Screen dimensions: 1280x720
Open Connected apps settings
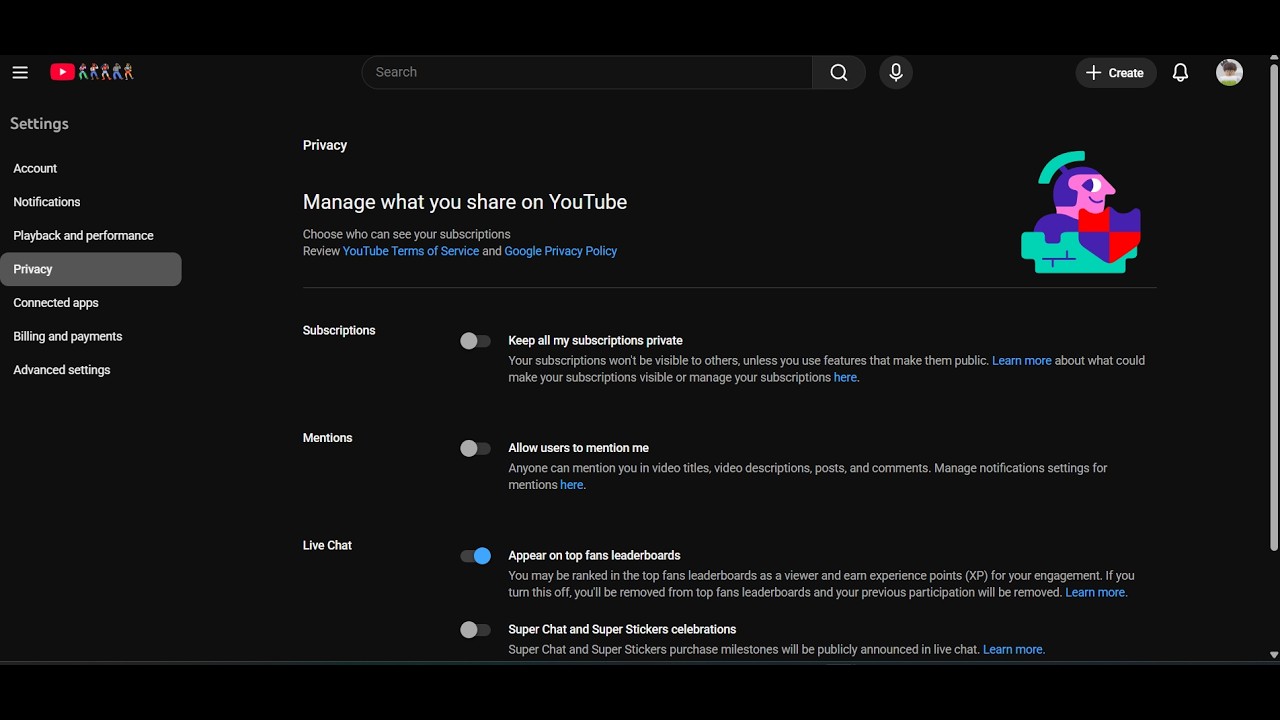coord(91,303)
